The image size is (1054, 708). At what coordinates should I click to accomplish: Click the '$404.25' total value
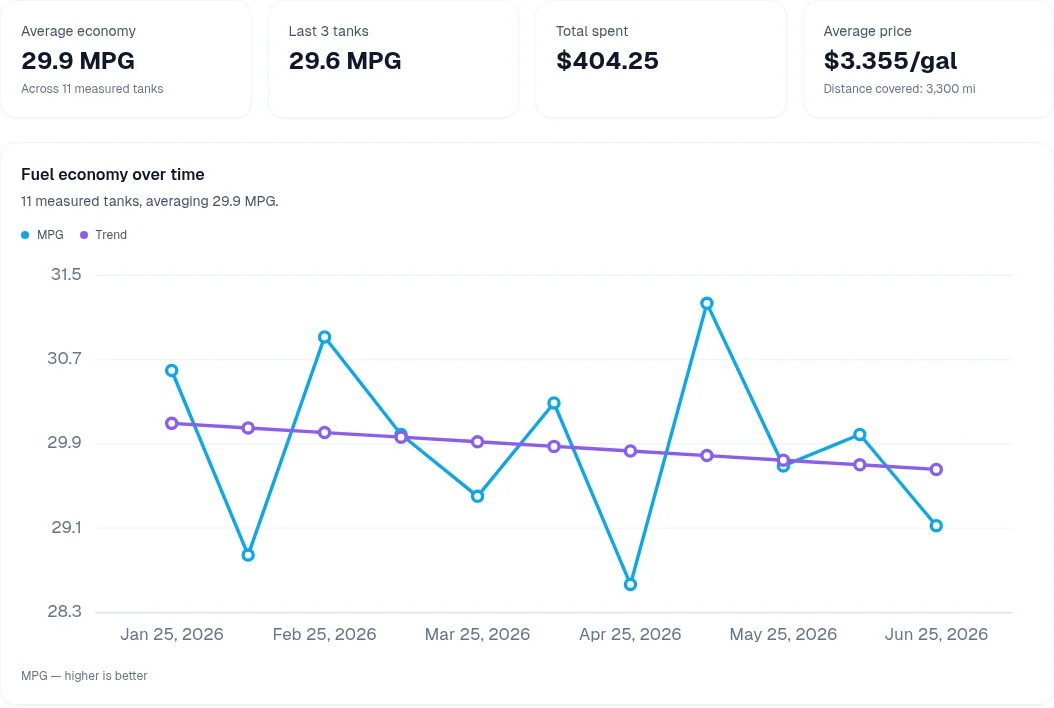point(607,61)
